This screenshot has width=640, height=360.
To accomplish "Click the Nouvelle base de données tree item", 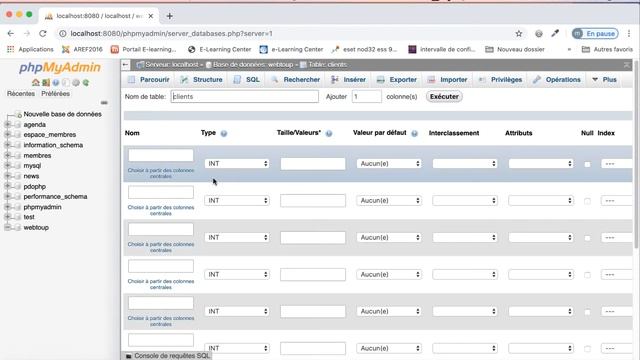I will 62,114.
